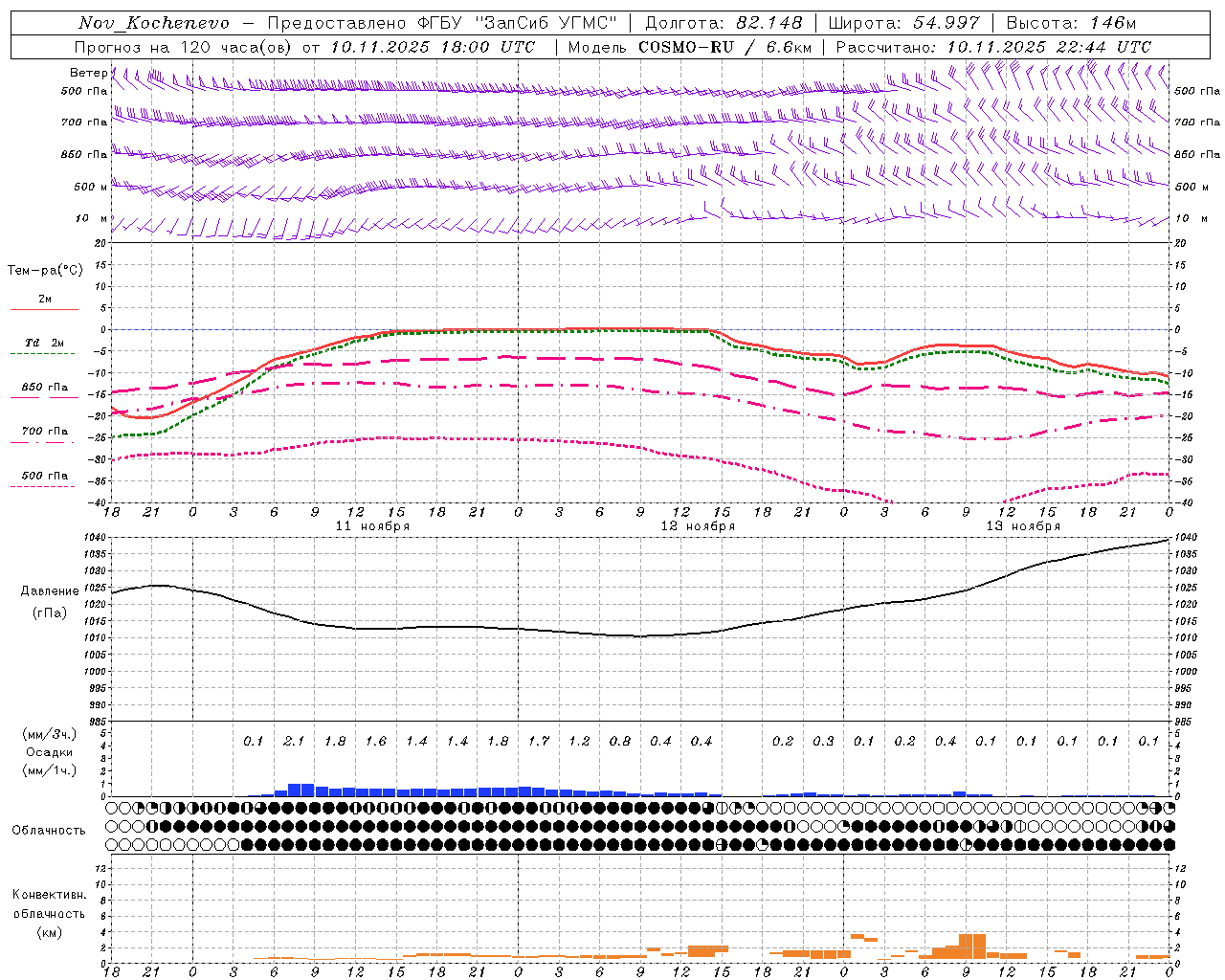Image resolution: width=1225 pixels, height=980 pixels.
Task: Click the elevation label Высота: 146м
Action: 1071,23
